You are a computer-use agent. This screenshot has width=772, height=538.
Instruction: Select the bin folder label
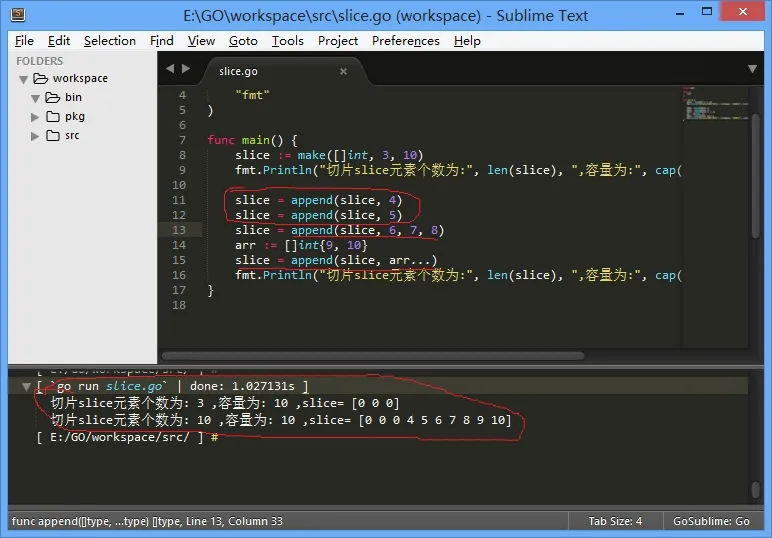tap(73, 97)
